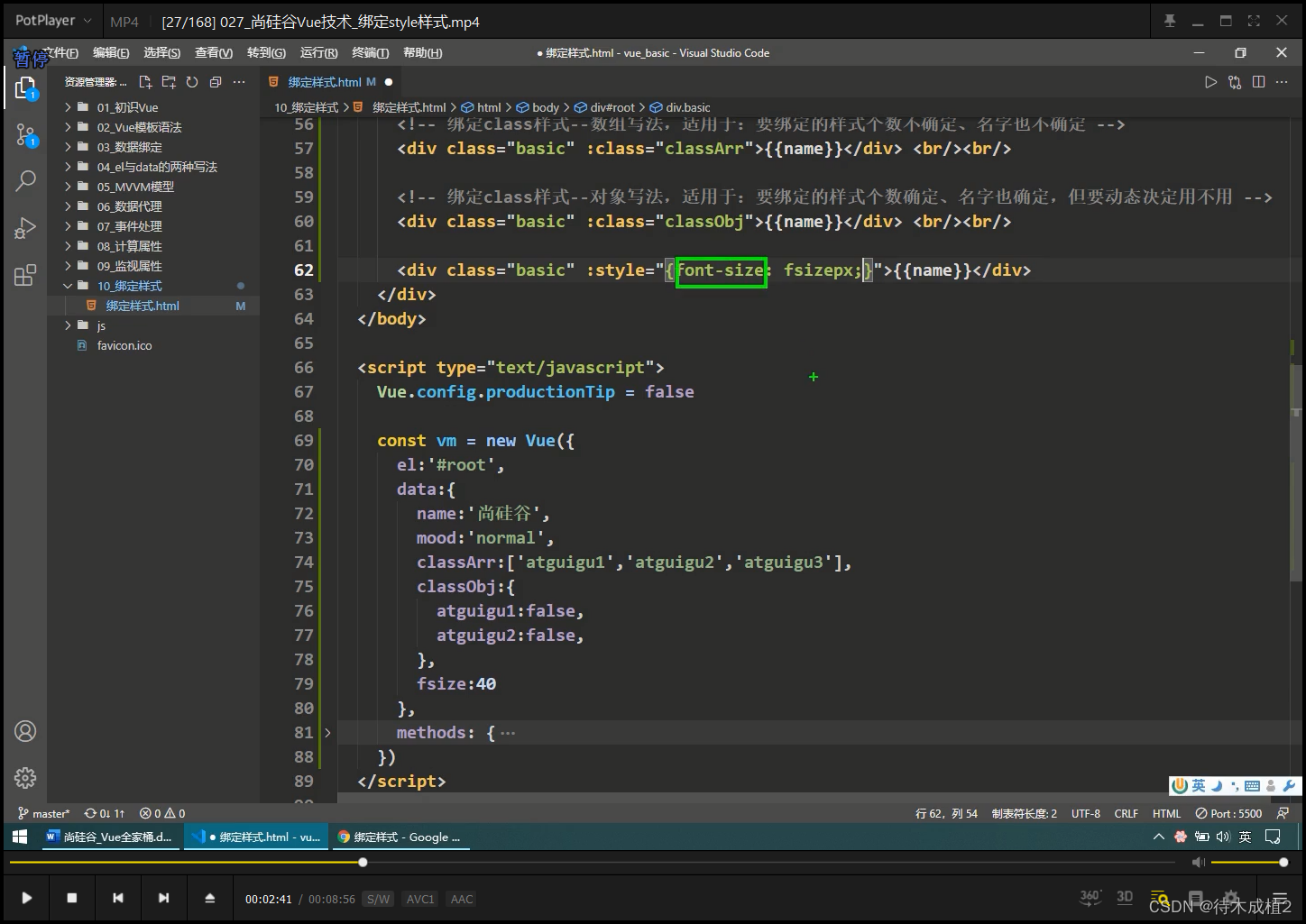Click Port : 5500 live server button
The image size is (1306, 924).
pyautogui.click(x=1228, y=813)
